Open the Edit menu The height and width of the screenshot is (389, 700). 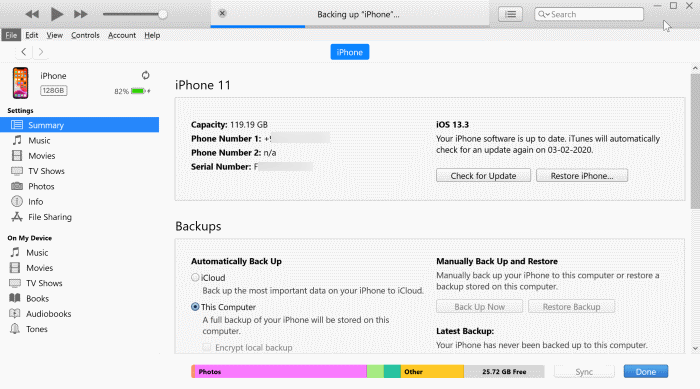(31, 35)
